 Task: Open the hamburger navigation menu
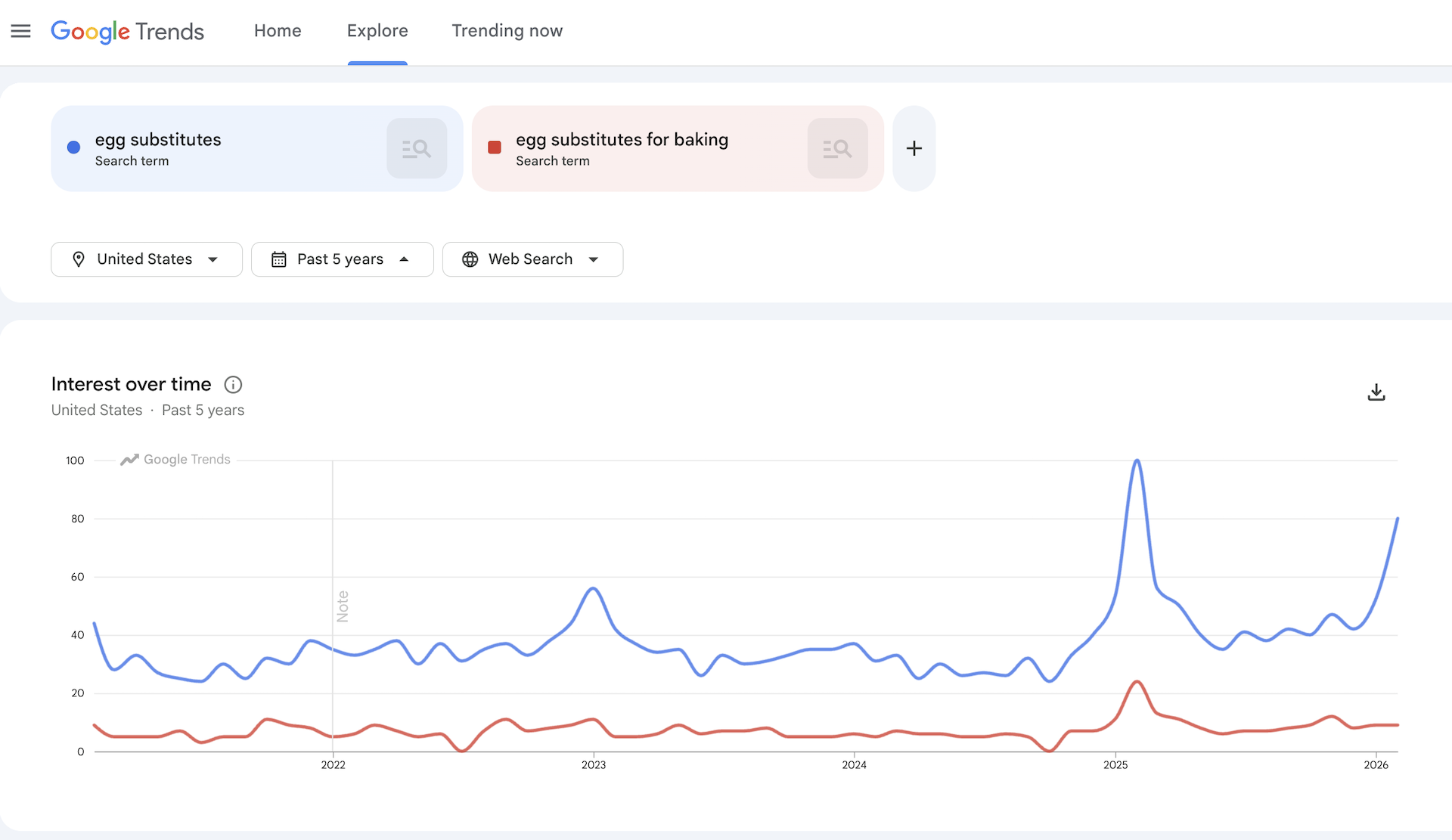(20, 31)
